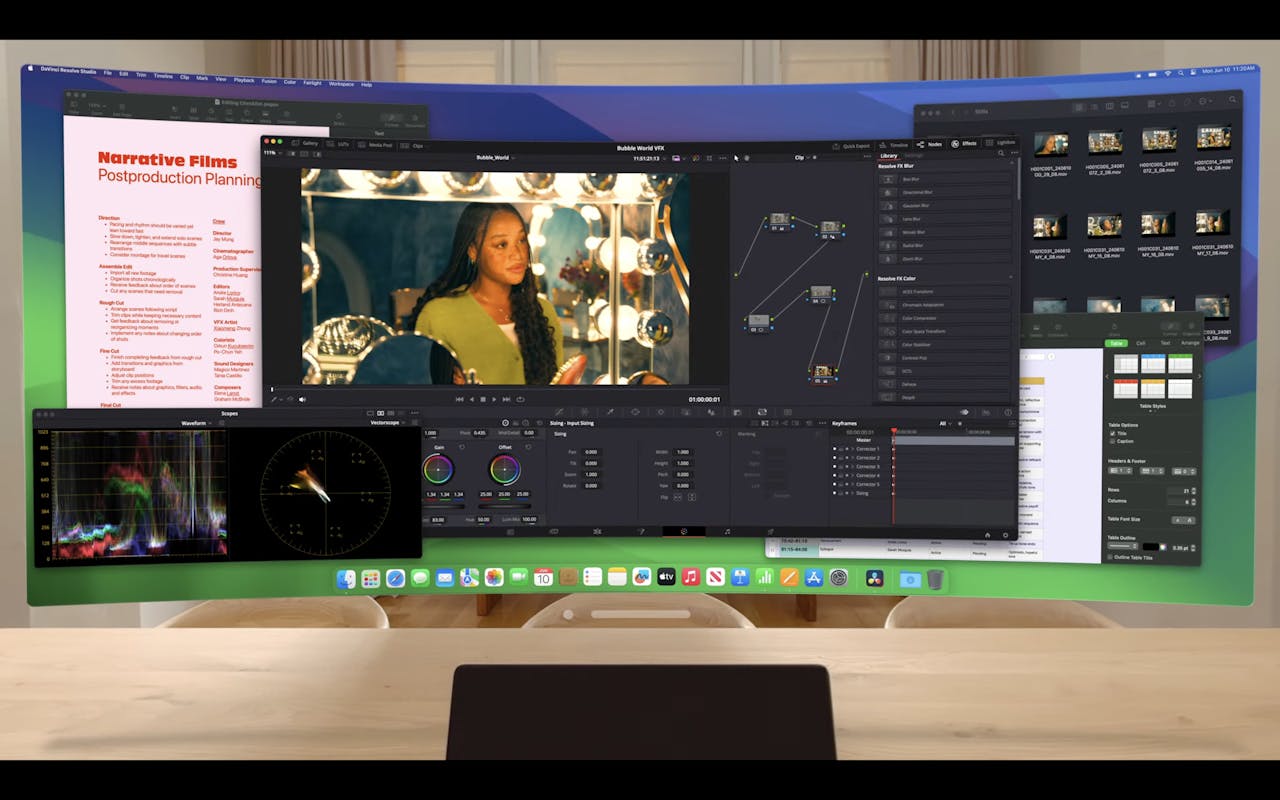The height and width of the screenshot is (800, 1280).
Task: Select Gaussian Blur effect in library
Action: pyautogui.click(x=944, y=205)
